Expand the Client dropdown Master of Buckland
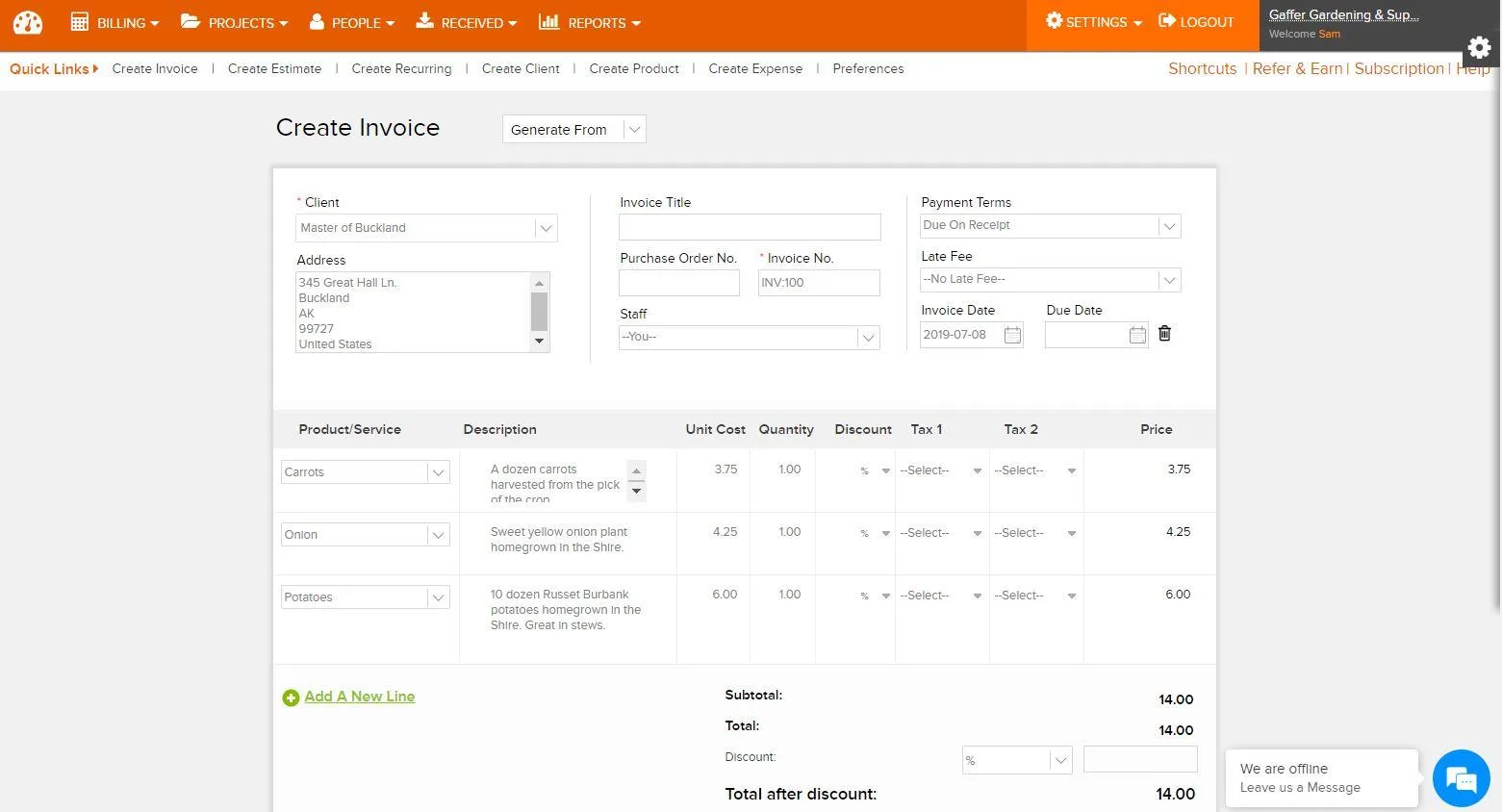Image resolution: width=1502 pixels, height=812 pixels. click(426, 228)
